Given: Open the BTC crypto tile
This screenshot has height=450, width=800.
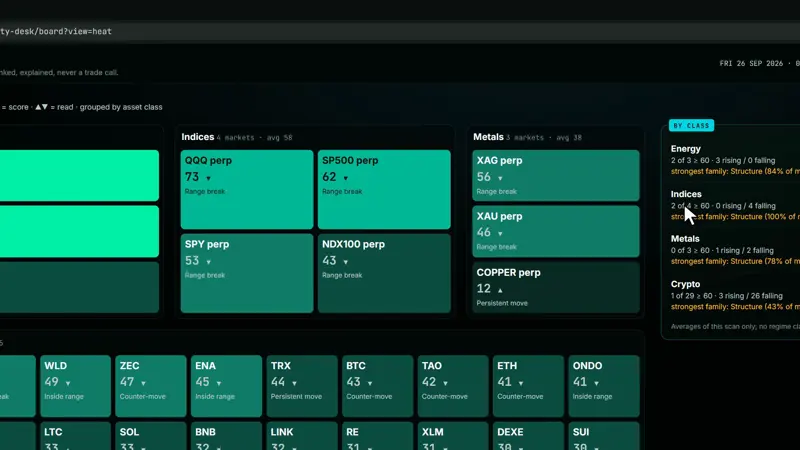Looking at the screenshot, I should [378, 386].
